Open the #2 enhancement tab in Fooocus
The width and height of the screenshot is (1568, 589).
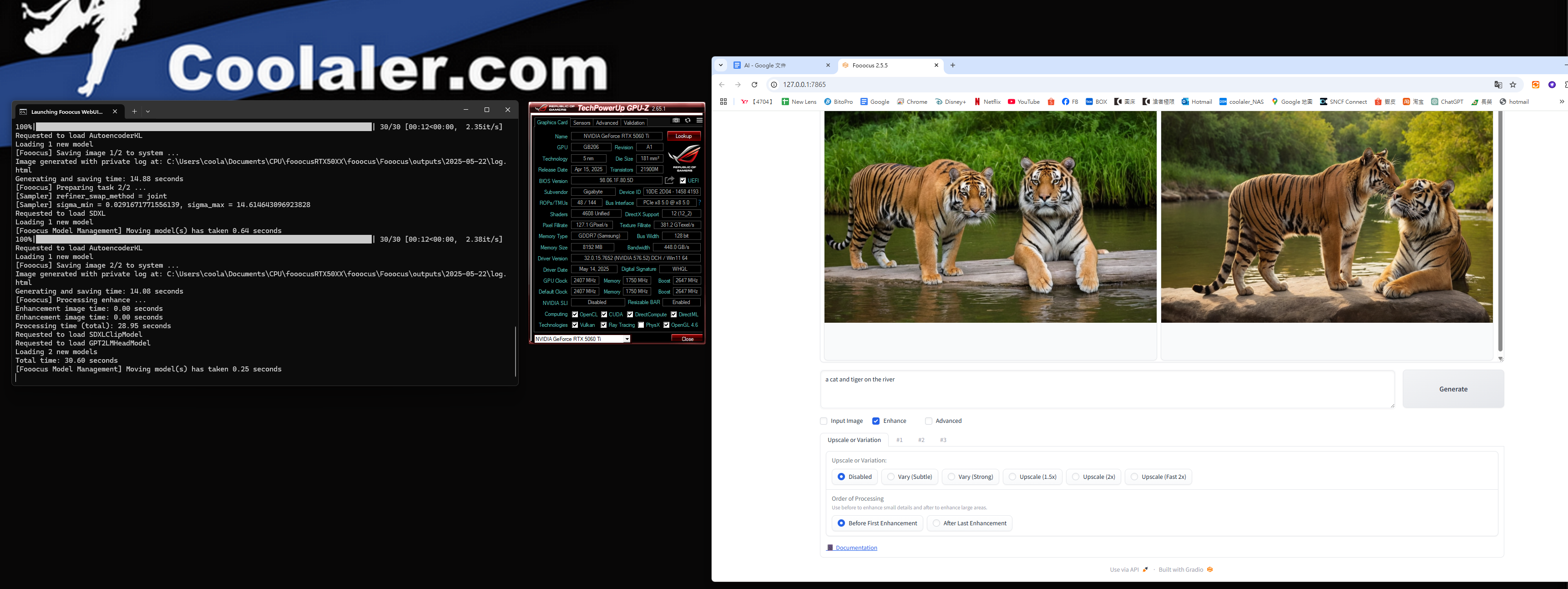point(921,440)
